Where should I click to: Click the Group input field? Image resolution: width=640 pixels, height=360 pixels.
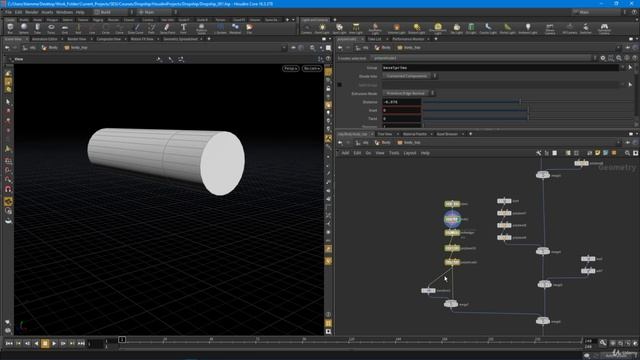coord(500,68)
